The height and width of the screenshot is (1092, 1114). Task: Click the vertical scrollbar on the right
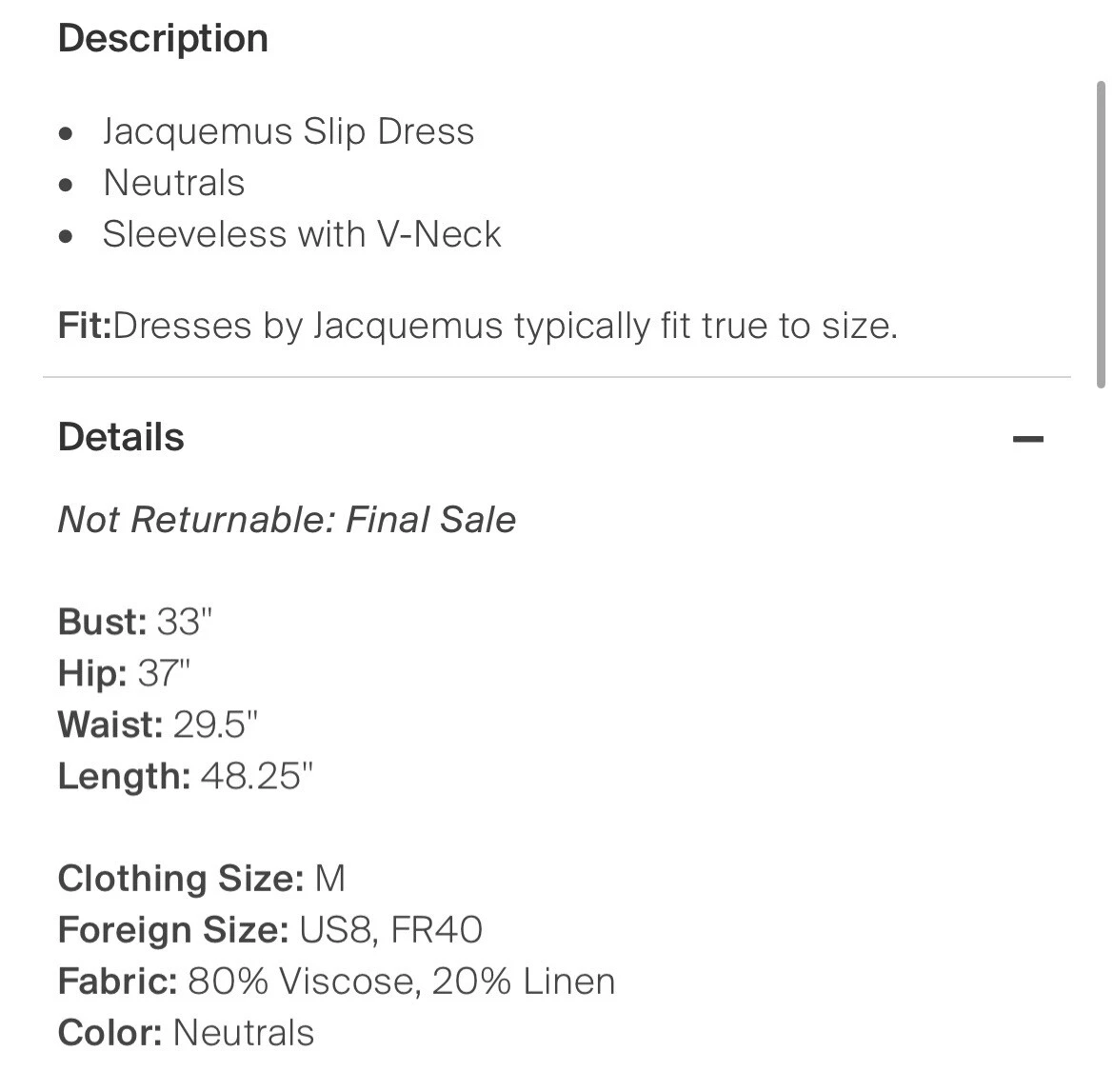(x=1101, y=235)
